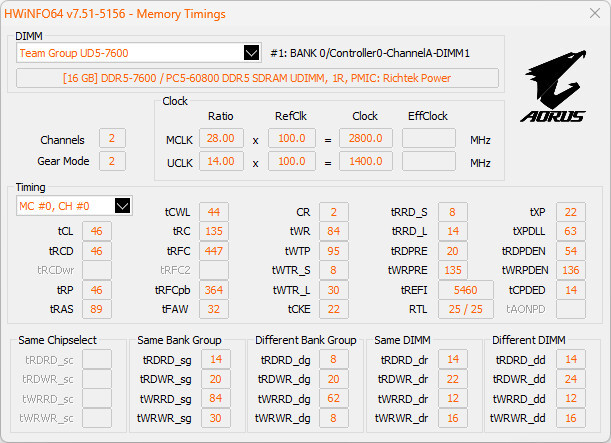Select the Gear Mode value box
Image resolution: width=611 pixels, height=443 pixels.
[112, 161]
